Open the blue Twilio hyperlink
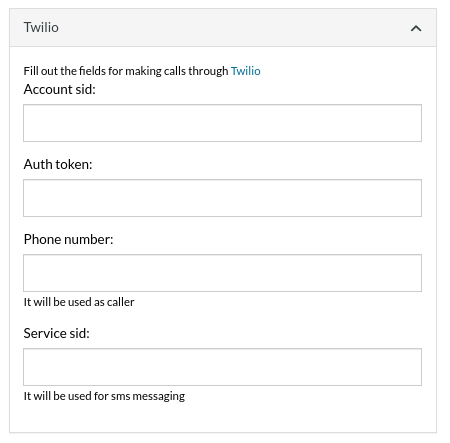This screenshot has width=450, height=443. pyautogui.click(x=246, y=71)
